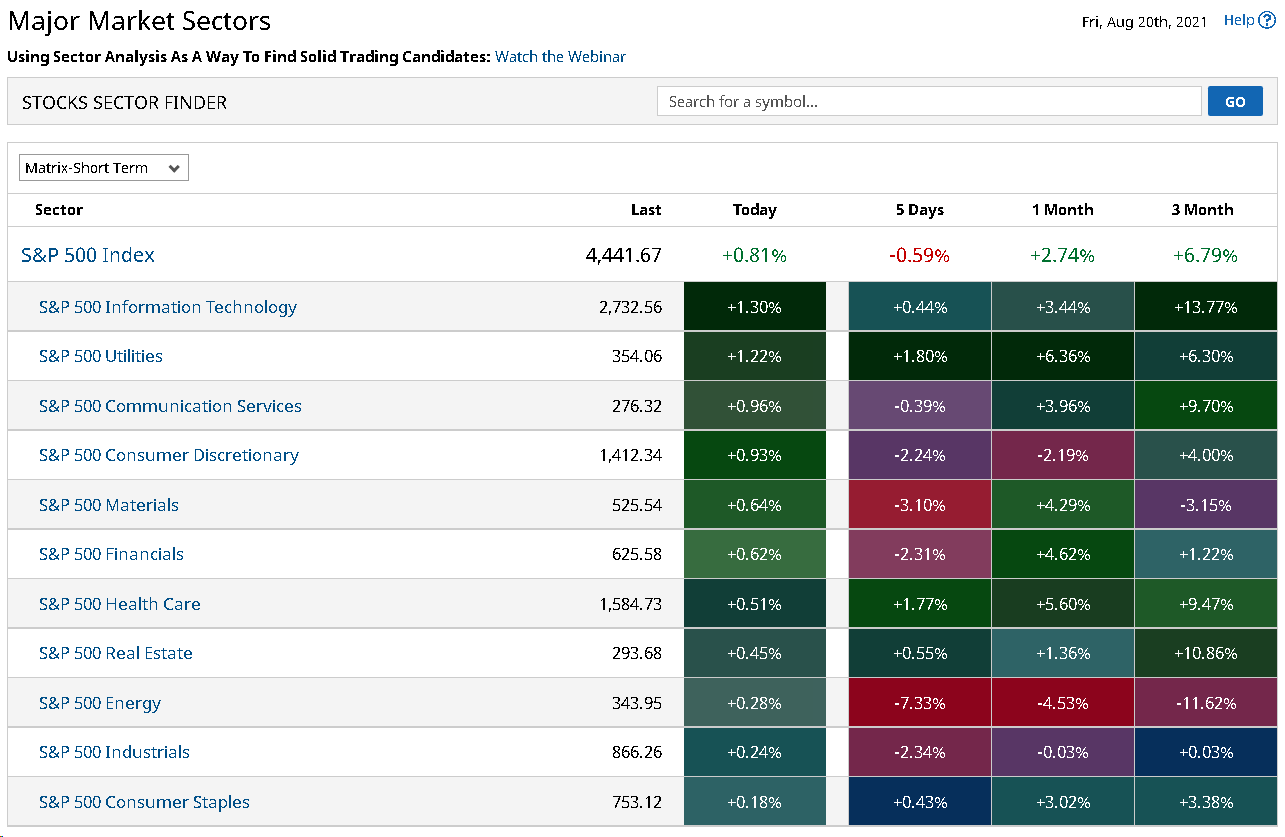View the S&P 500 Energy sector
This screenshot has width=1285, height=837.
pos(100,703)
